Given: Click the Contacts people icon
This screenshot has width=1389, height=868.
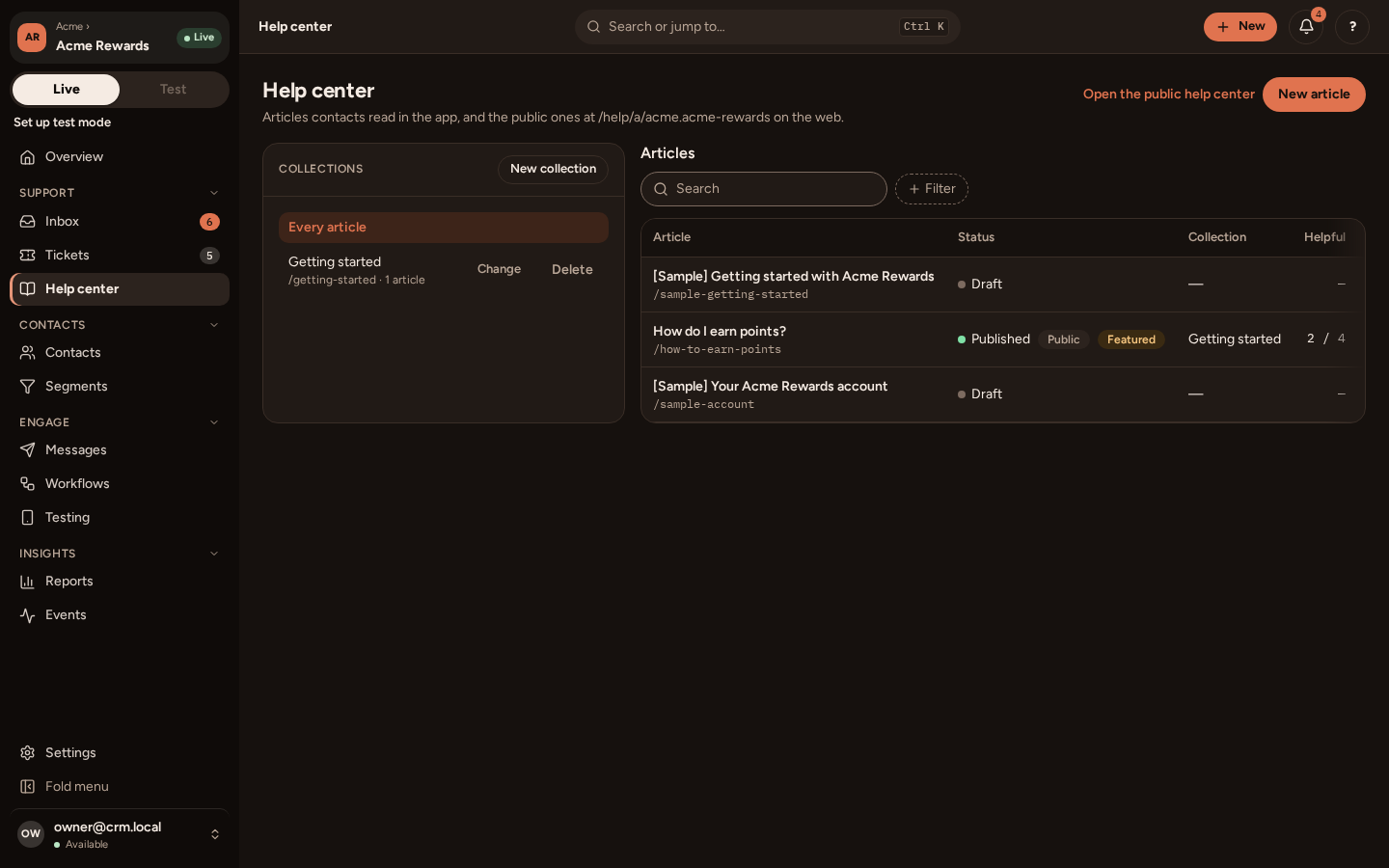Looking at the screenshot, I should (28, 353).
